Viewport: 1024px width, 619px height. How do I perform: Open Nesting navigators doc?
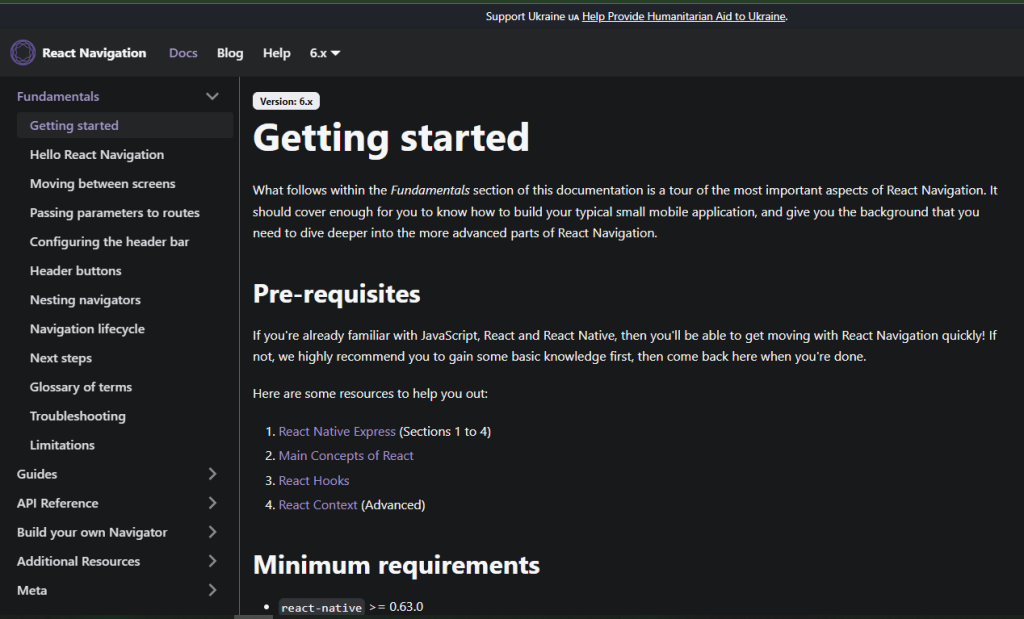coord(85,300)
